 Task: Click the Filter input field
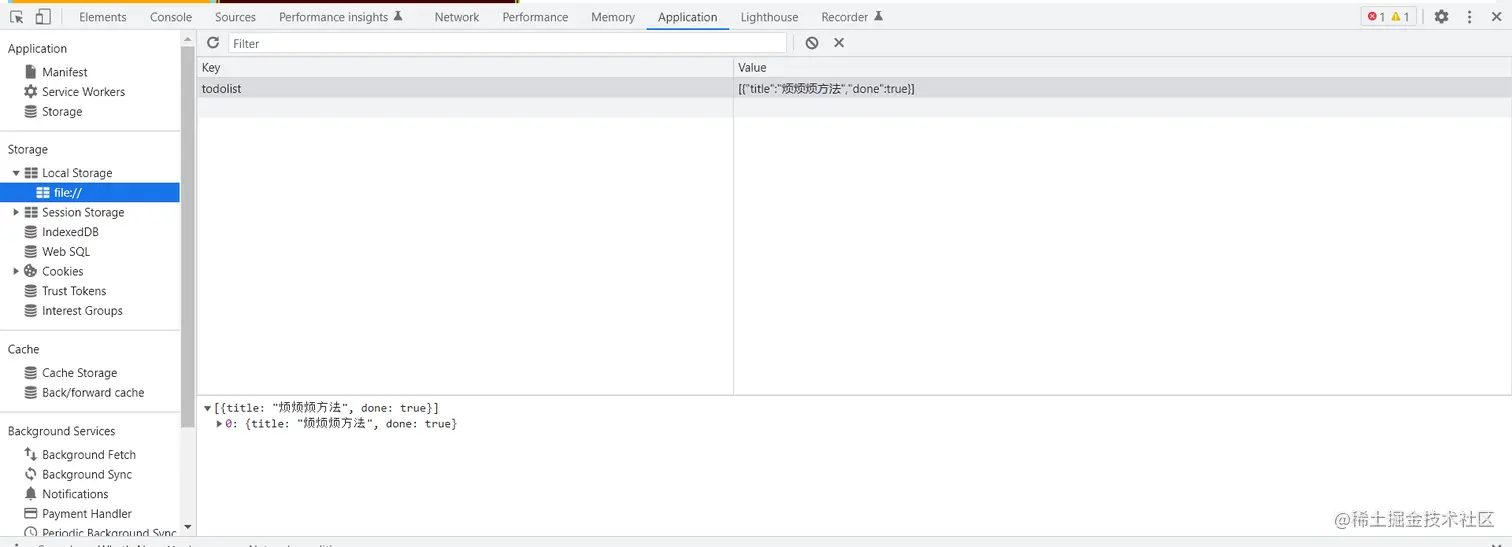(x=507, y=43)
